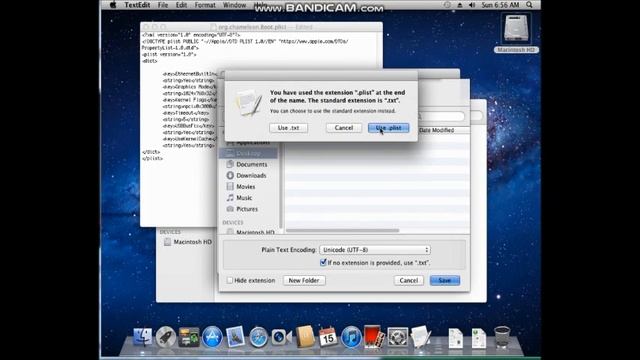Open Photo Booth in the Dock
Viewport: 640px width, 360px height.
(x=374, y=337)
